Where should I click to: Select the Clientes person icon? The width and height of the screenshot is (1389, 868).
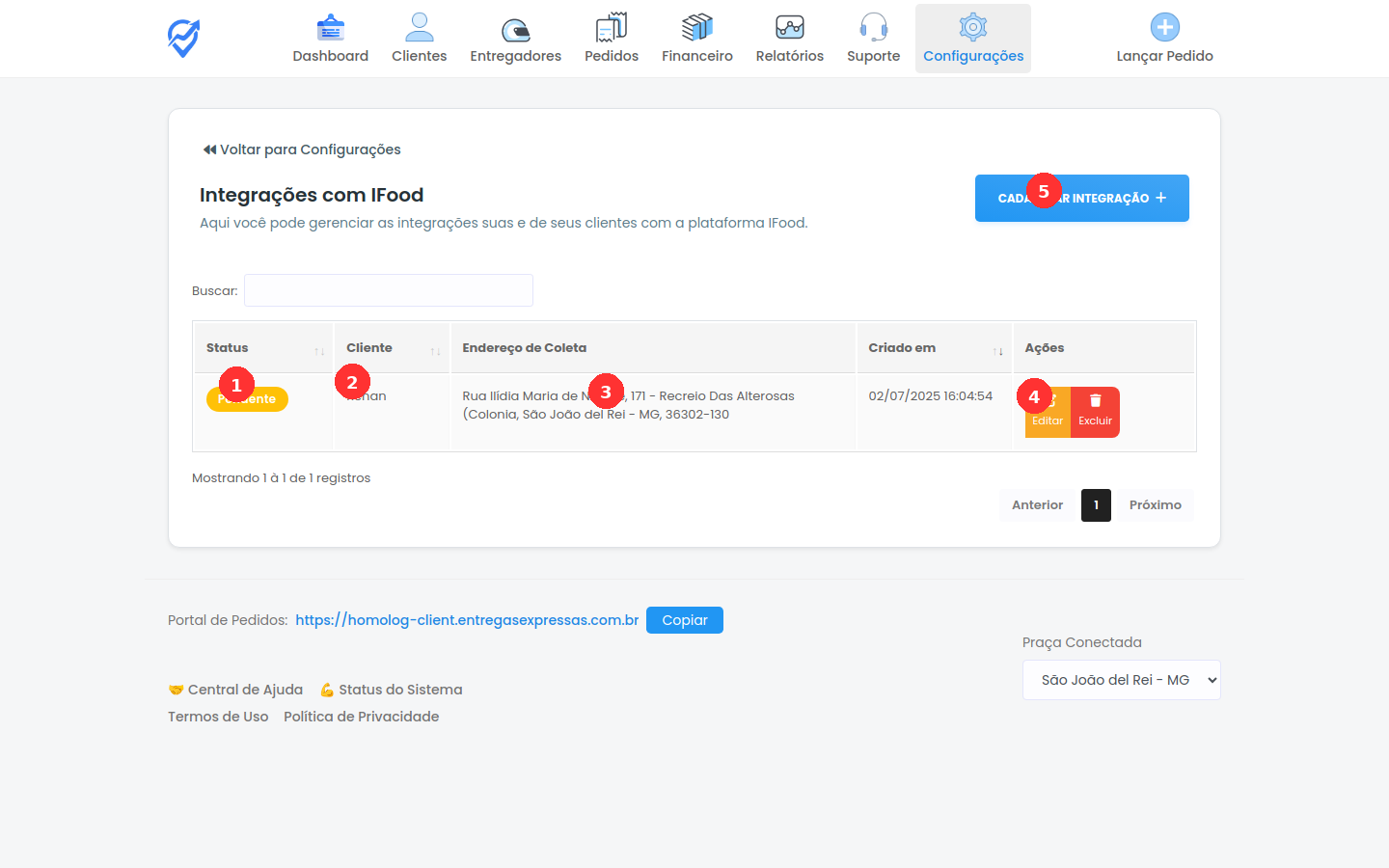(x=420, y=26)
